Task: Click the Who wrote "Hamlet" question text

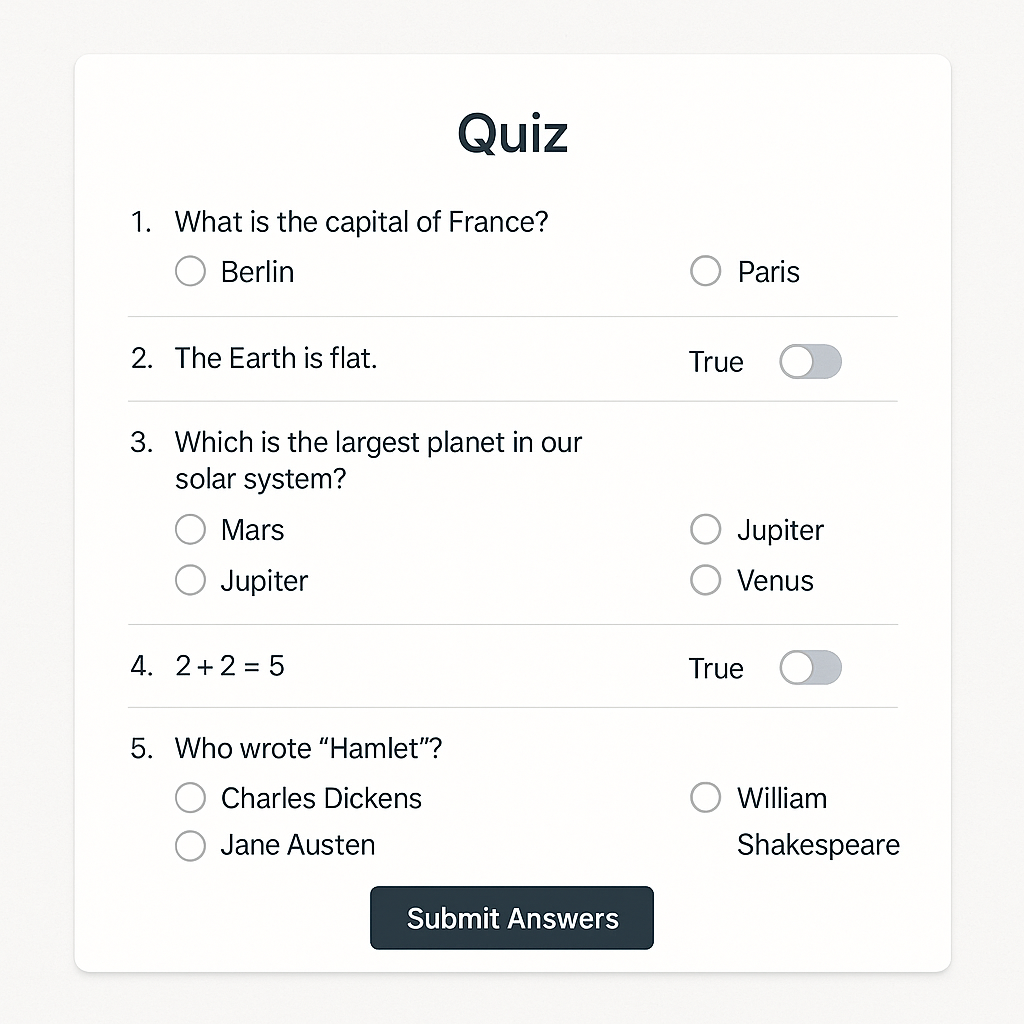Action: click(x=308, y=748)
